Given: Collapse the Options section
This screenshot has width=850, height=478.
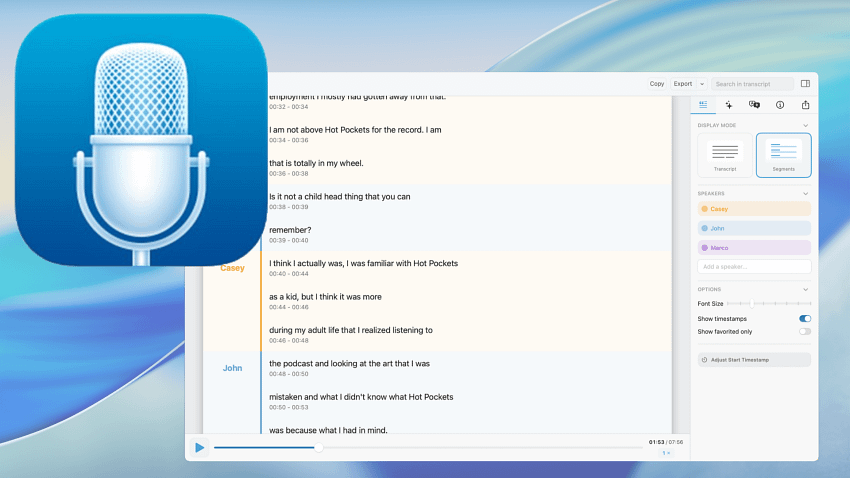Looking at the screenshot, I should [x=806, y=289].
